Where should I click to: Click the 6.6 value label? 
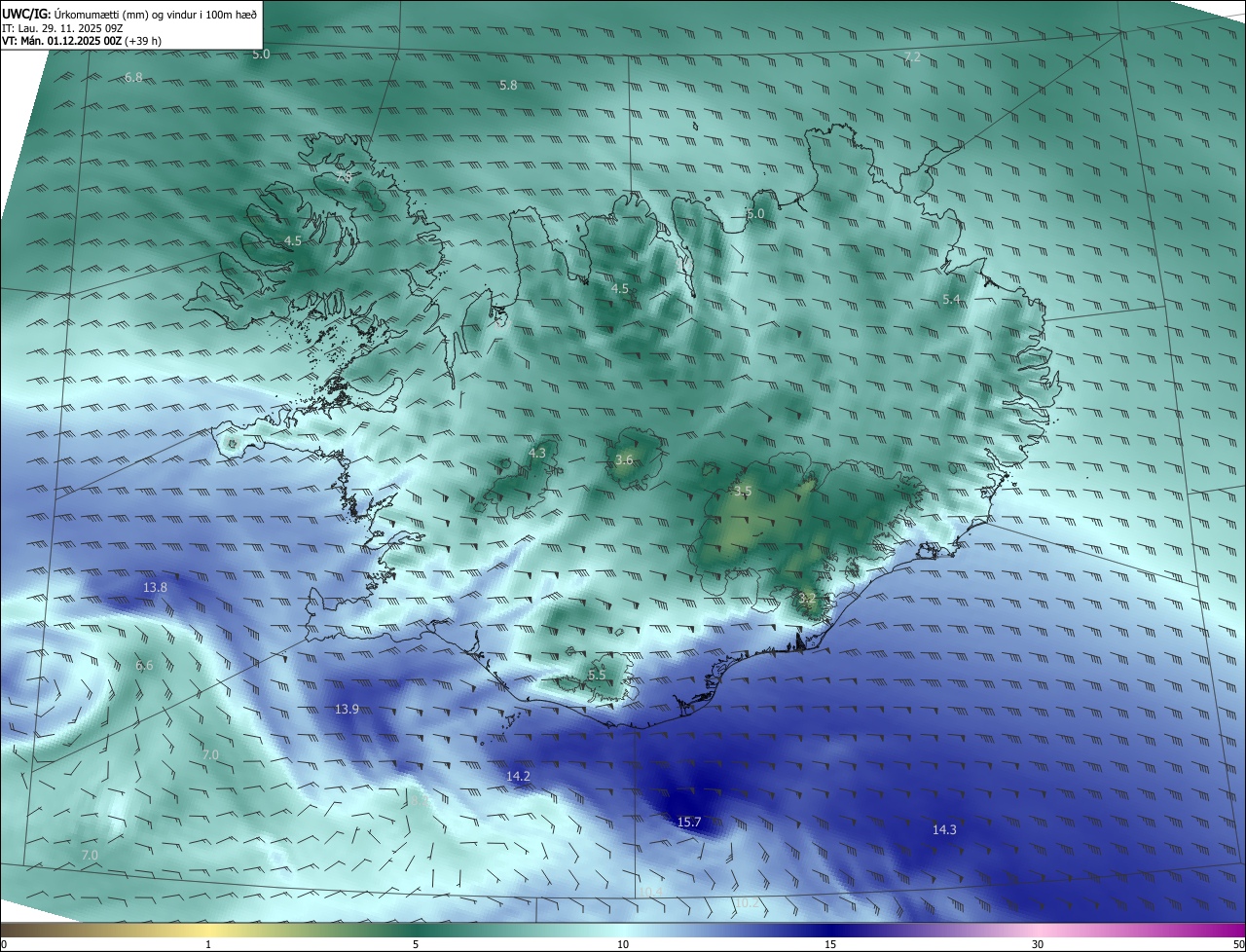144,666
